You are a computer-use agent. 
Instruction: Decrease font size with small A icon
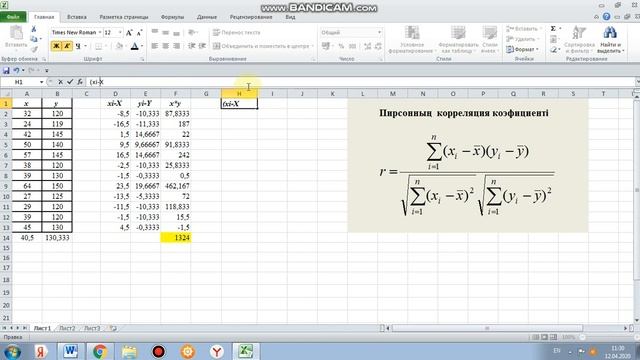[139, 33]
